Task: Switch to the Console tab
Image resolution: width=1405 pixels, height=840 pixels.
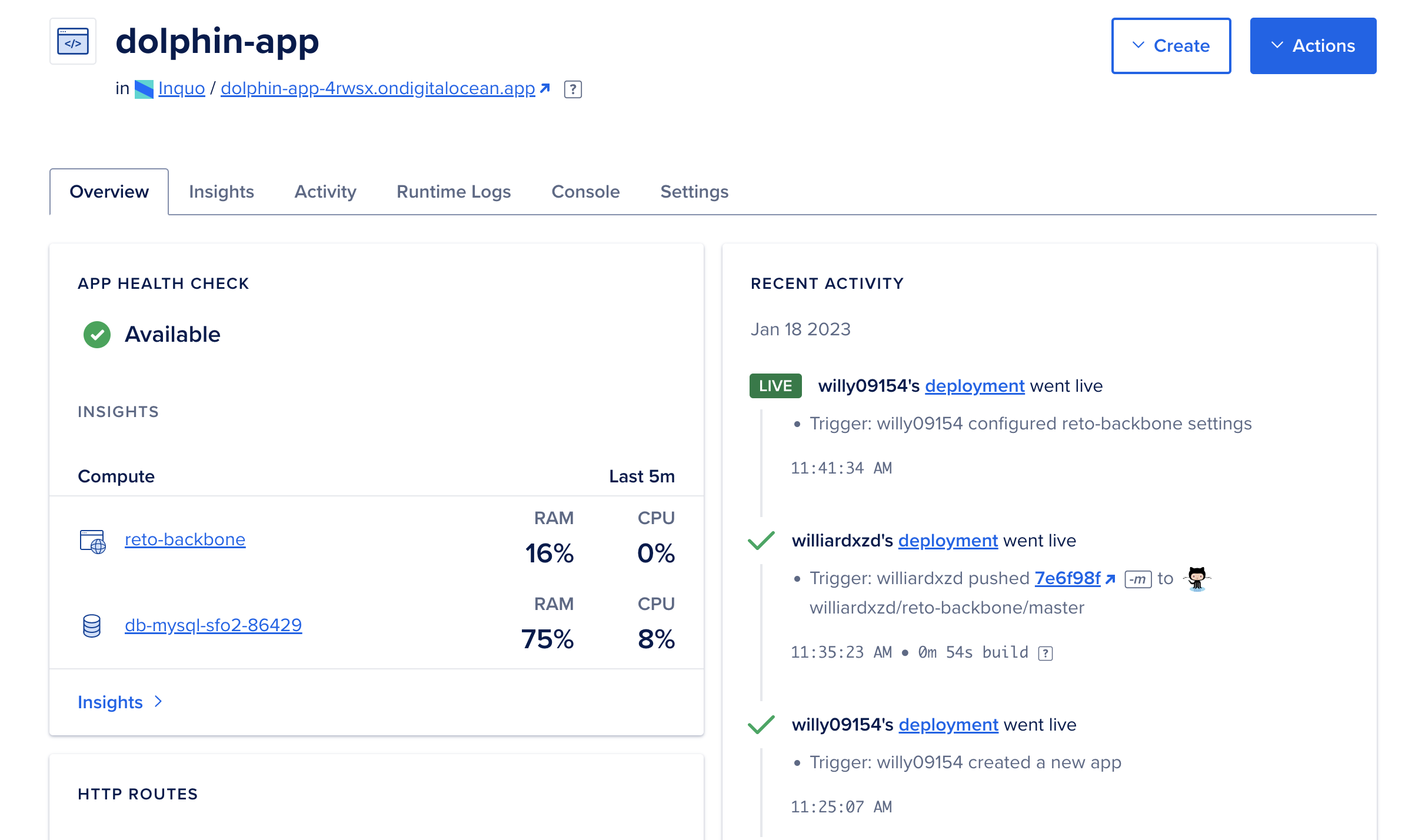Action: (585, 192)
